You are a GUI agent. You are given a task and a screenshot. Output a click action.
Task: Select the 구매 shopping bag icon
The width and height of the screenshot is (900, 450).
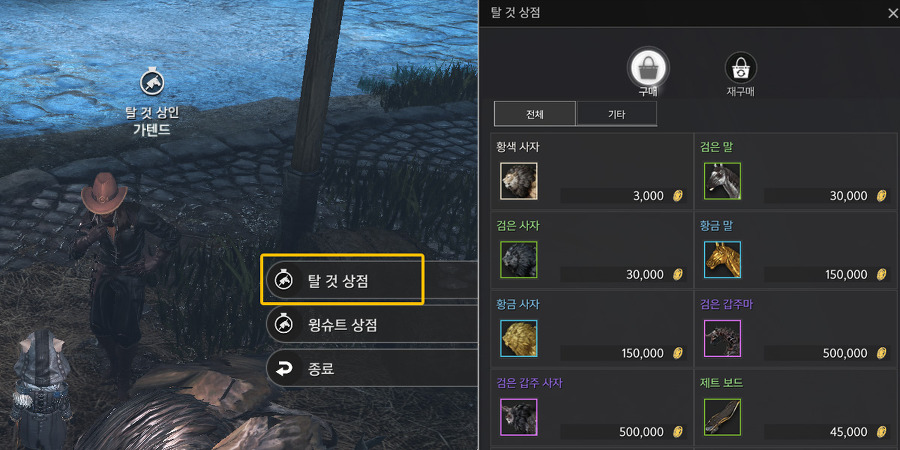coord(648,68)
